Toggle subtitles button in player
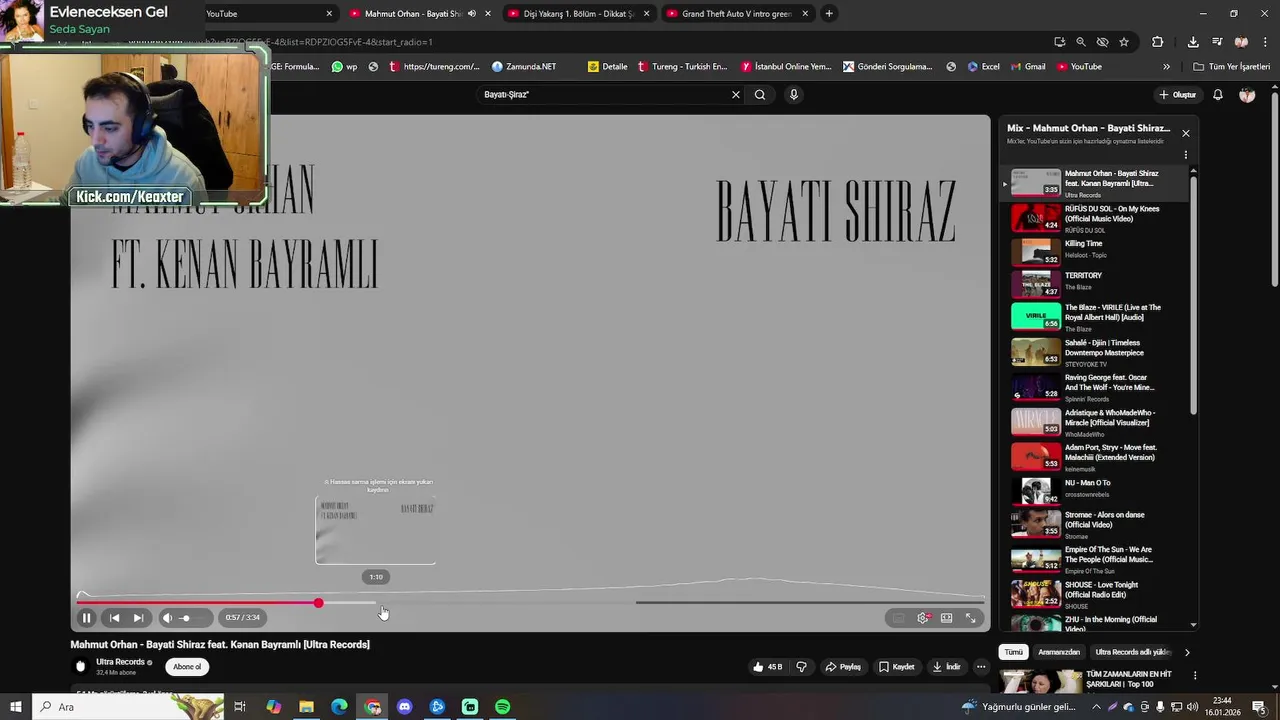 click(x=898, y=618)
